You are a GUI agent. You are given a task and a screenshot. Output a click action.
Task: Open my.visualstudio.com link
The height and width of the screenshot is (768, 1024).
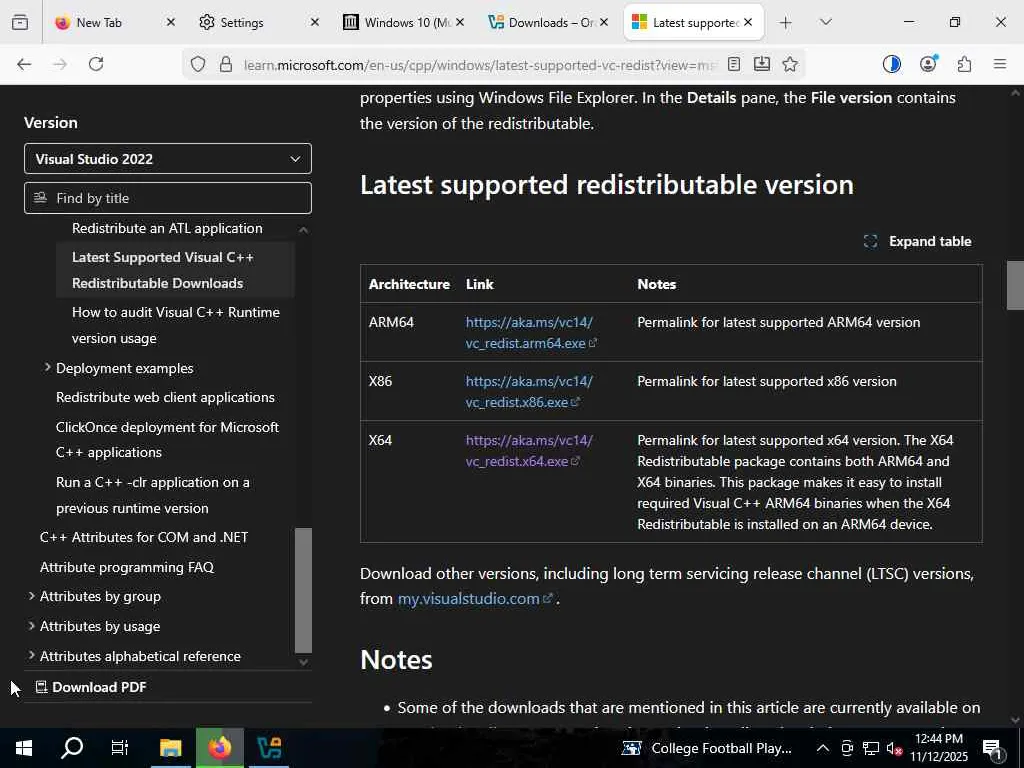point(475,598)
